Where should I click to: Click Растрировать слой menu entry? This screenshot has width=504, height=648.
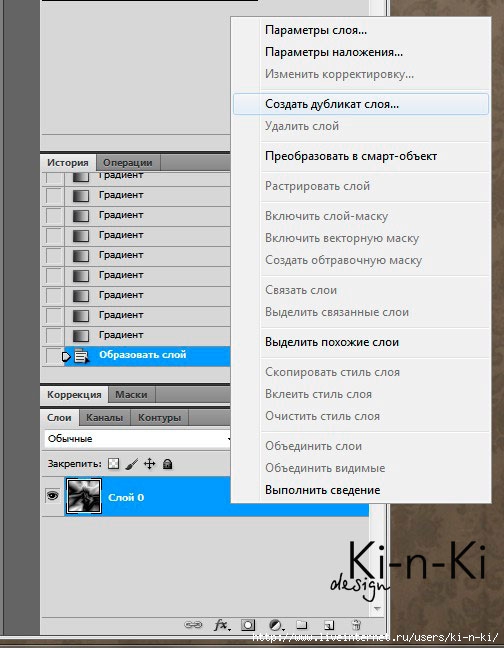tap(361, 186)
